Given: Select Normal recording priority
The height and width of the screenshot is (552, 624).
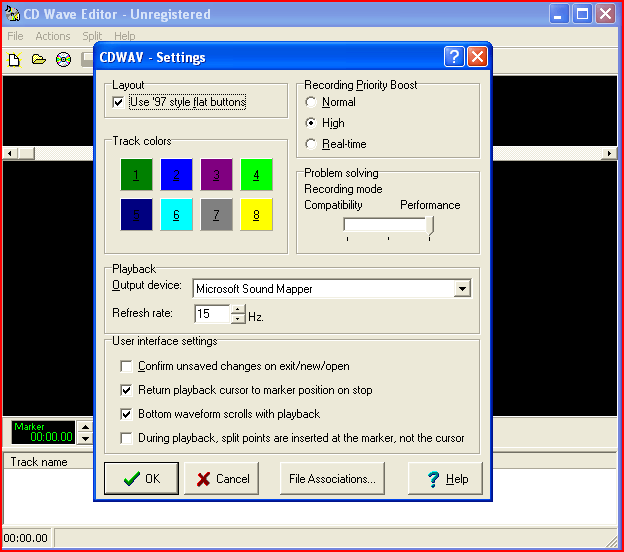Looking at the screenshot, I should coord(311,102).
